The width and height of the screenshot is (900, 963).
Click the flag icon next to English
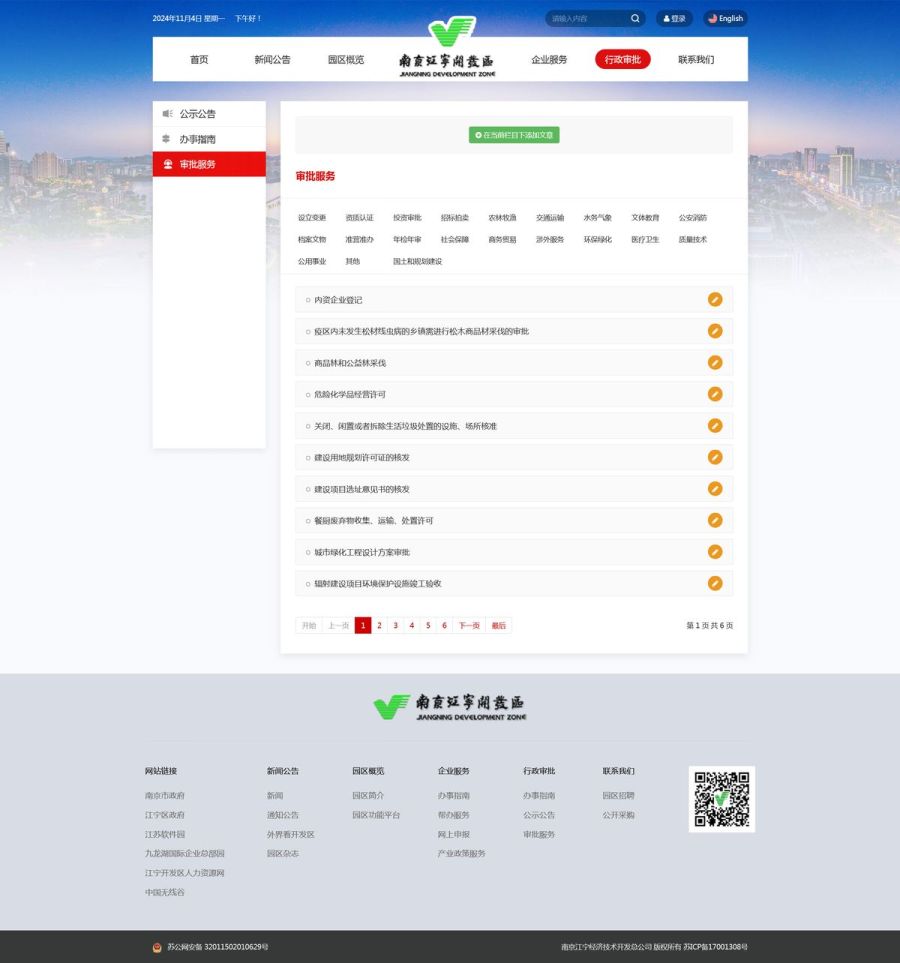[712, 18]
